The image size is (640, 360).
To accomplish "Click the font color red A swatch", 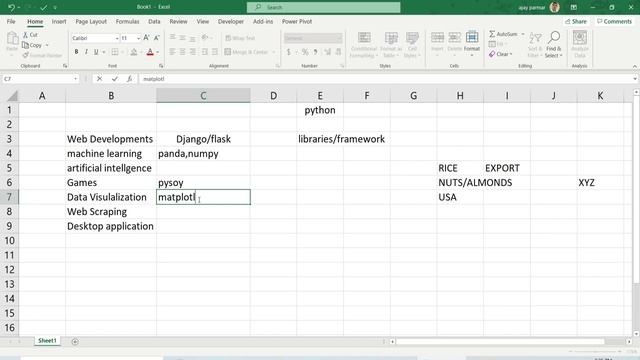I will (150, 52).
